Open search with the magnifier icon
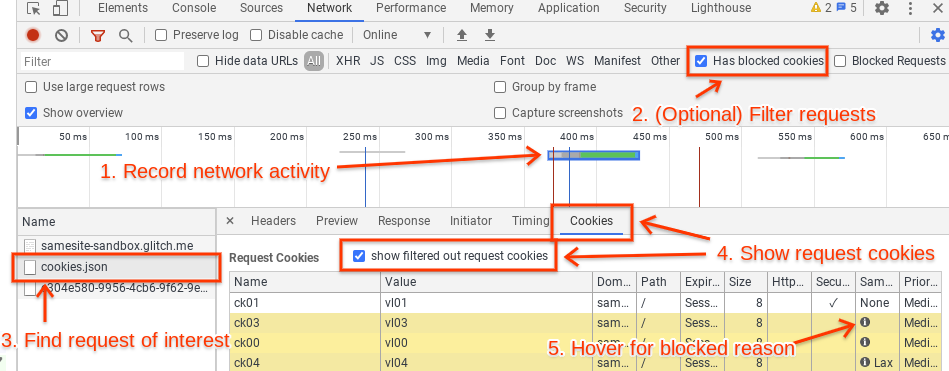 pos(125,35)
